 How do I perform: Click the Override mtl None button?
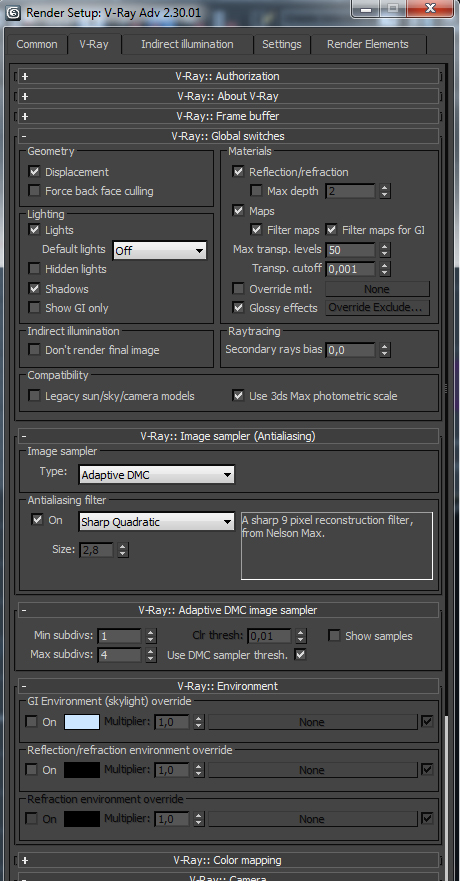pos(377,289)
